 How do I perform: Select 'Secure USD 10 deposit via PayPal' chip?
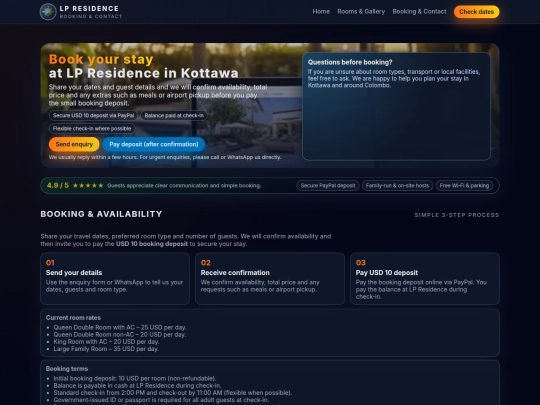[x=93, y=115]
